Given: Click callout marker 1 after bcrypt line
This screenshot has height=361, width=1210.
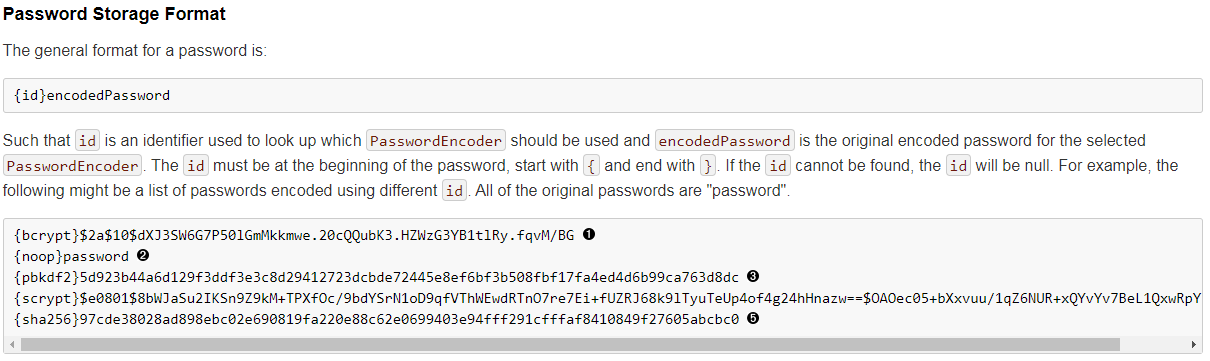Looking at the screenshot, I should point(589,235).
